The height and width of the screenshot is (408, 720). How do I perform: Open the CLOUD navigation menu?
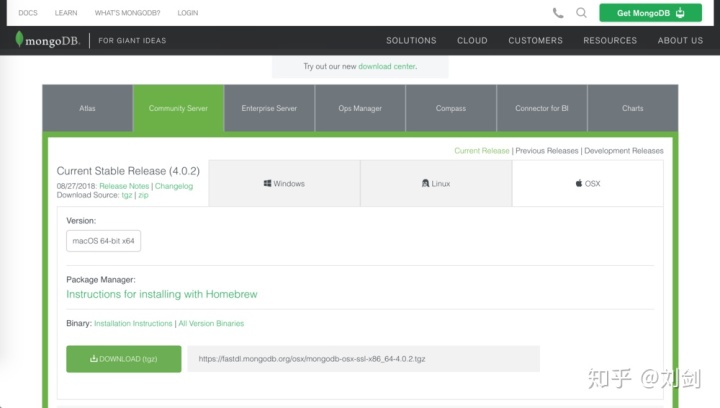[472, 40]
